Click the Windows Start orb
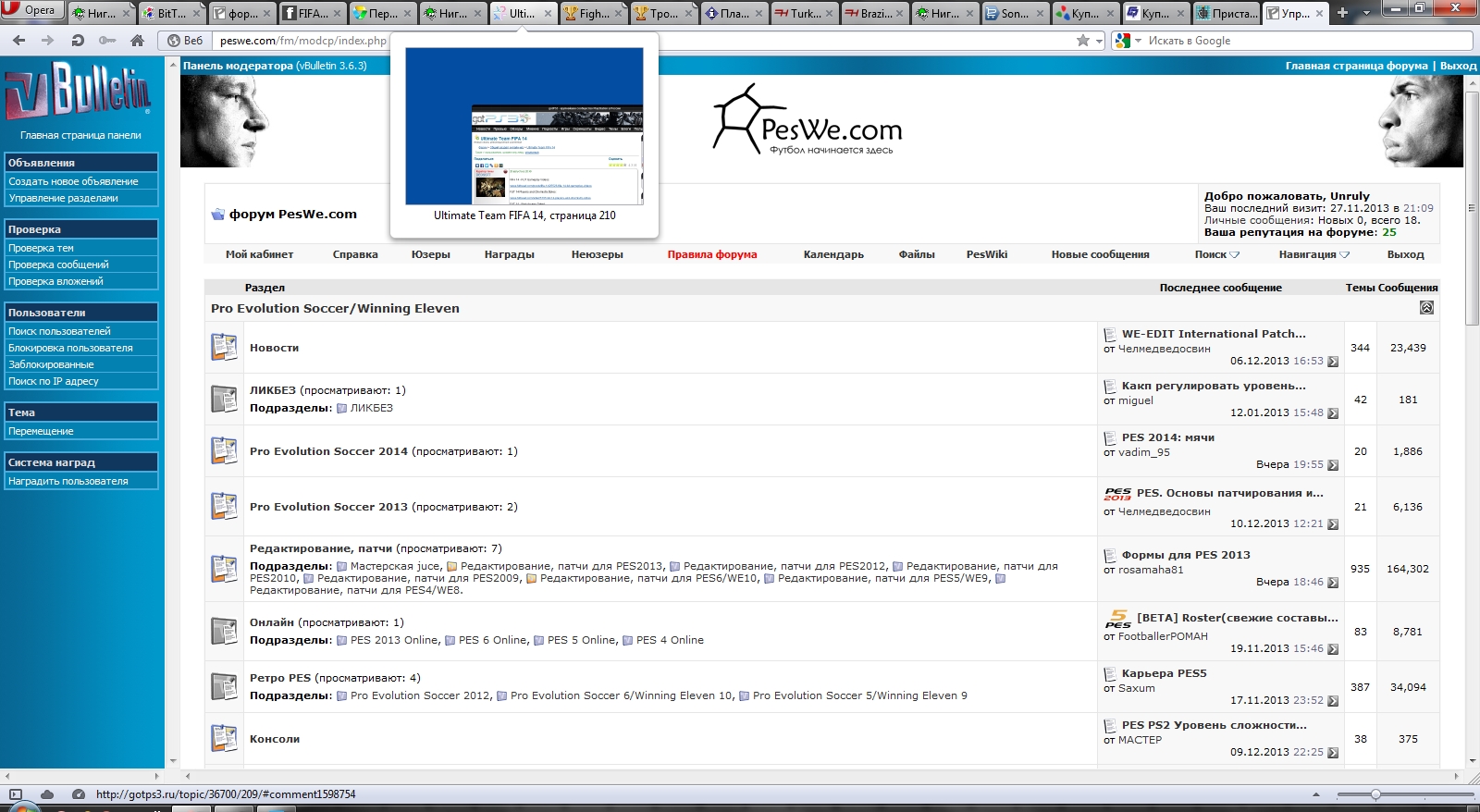Screen dimensions: 1480x812 coord(25,807)
